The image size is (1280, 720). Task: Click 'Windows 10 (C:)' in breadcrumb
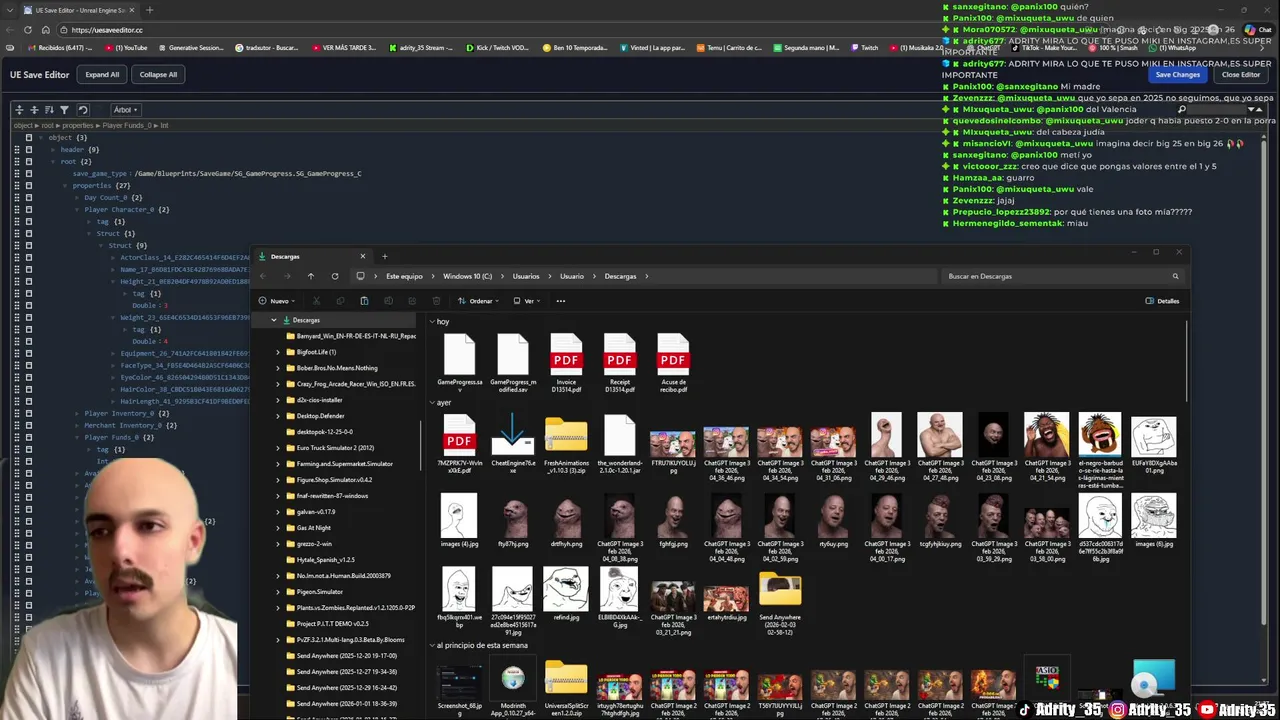(x=467, y=276)
